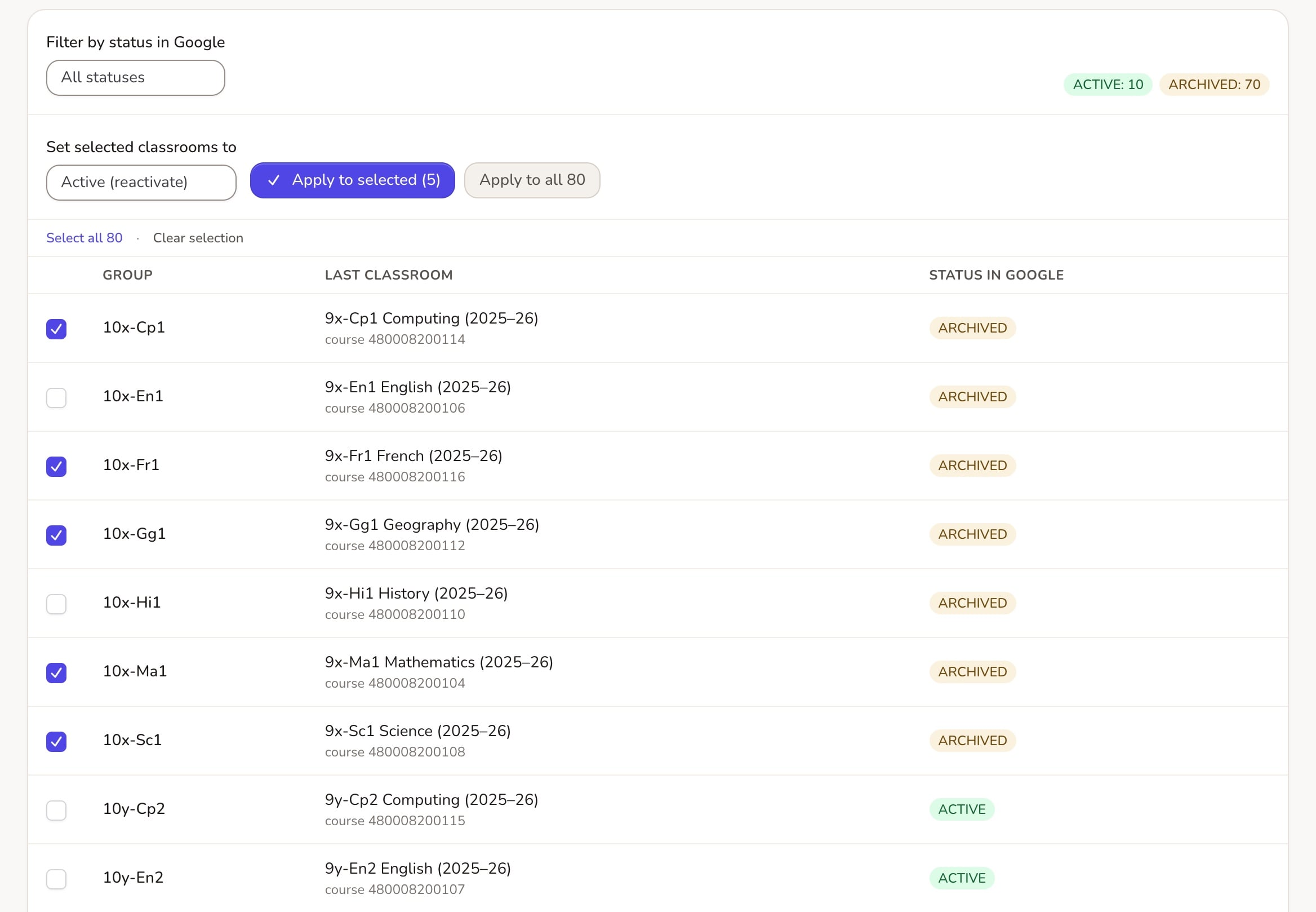Screen dimensions: 1316x912
Task: Untick the 10x-Ma1 checkbox
Action: point(56,672)
